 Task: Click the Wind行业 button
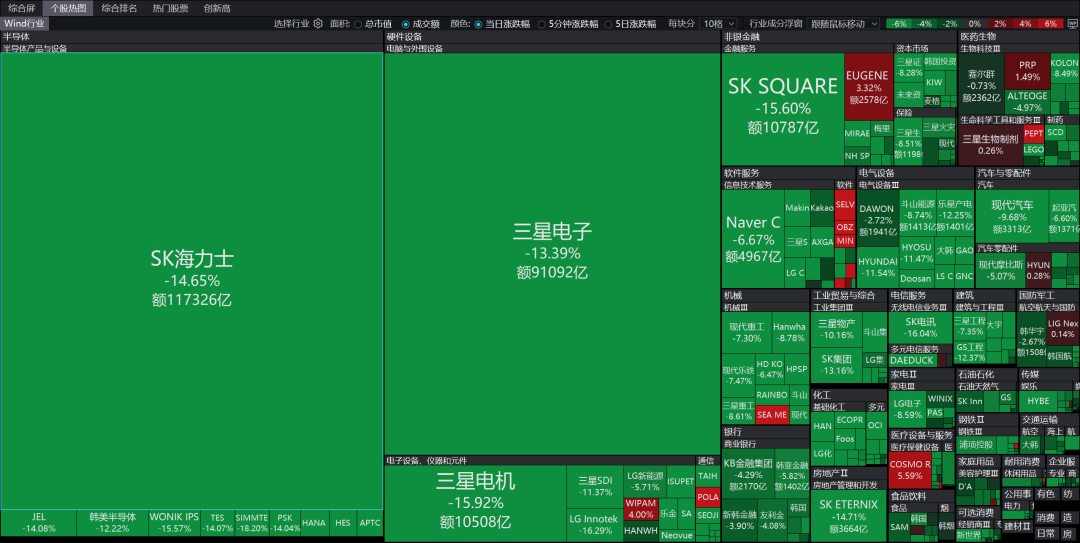coord(24,23)
